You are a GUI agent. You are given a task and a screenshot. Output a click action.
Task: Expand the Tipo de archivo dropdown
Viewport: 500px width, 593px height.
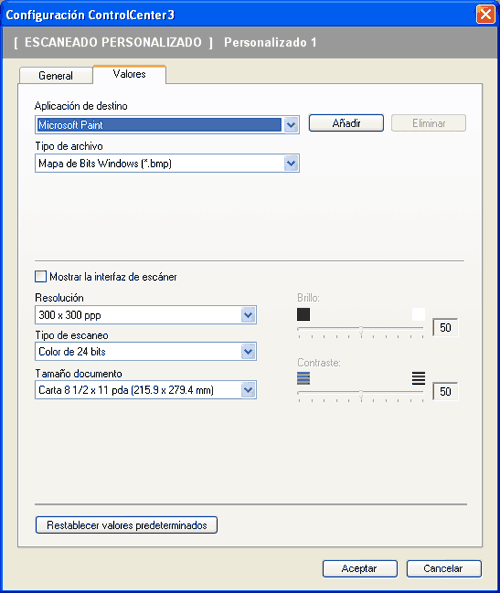click(x=291, y=163)
